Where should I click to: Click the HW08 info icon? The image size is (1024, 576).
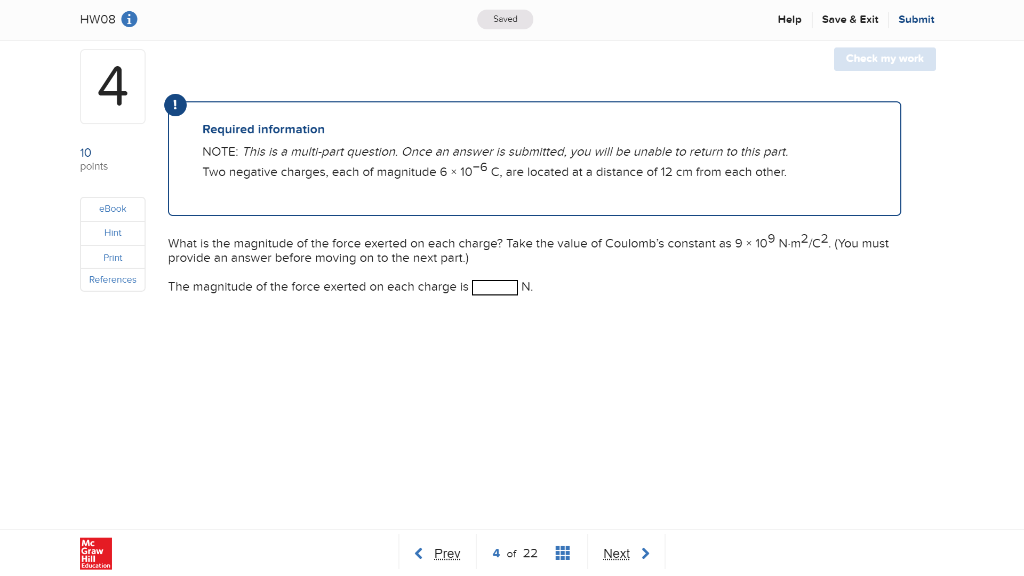[131, 18]
